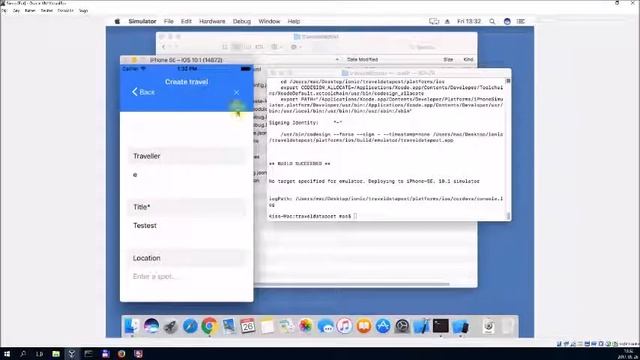The height and width of the screenshot is (360, 640).
Task: Click the Kind column header in Finder
Action: click(468, 60)
